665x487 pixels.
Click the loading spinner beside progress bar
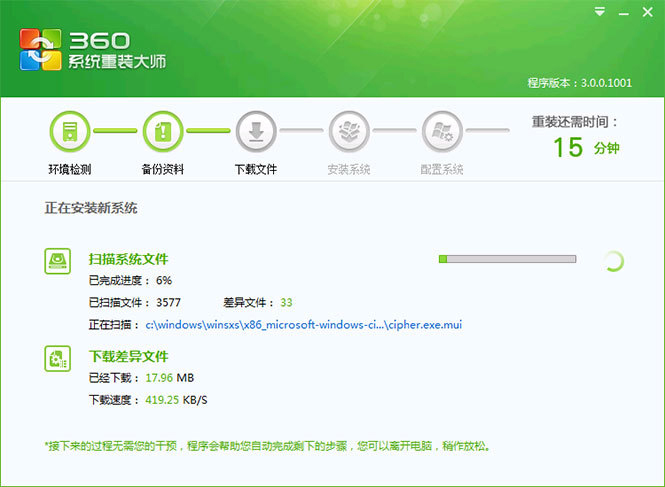pos(613,261)
